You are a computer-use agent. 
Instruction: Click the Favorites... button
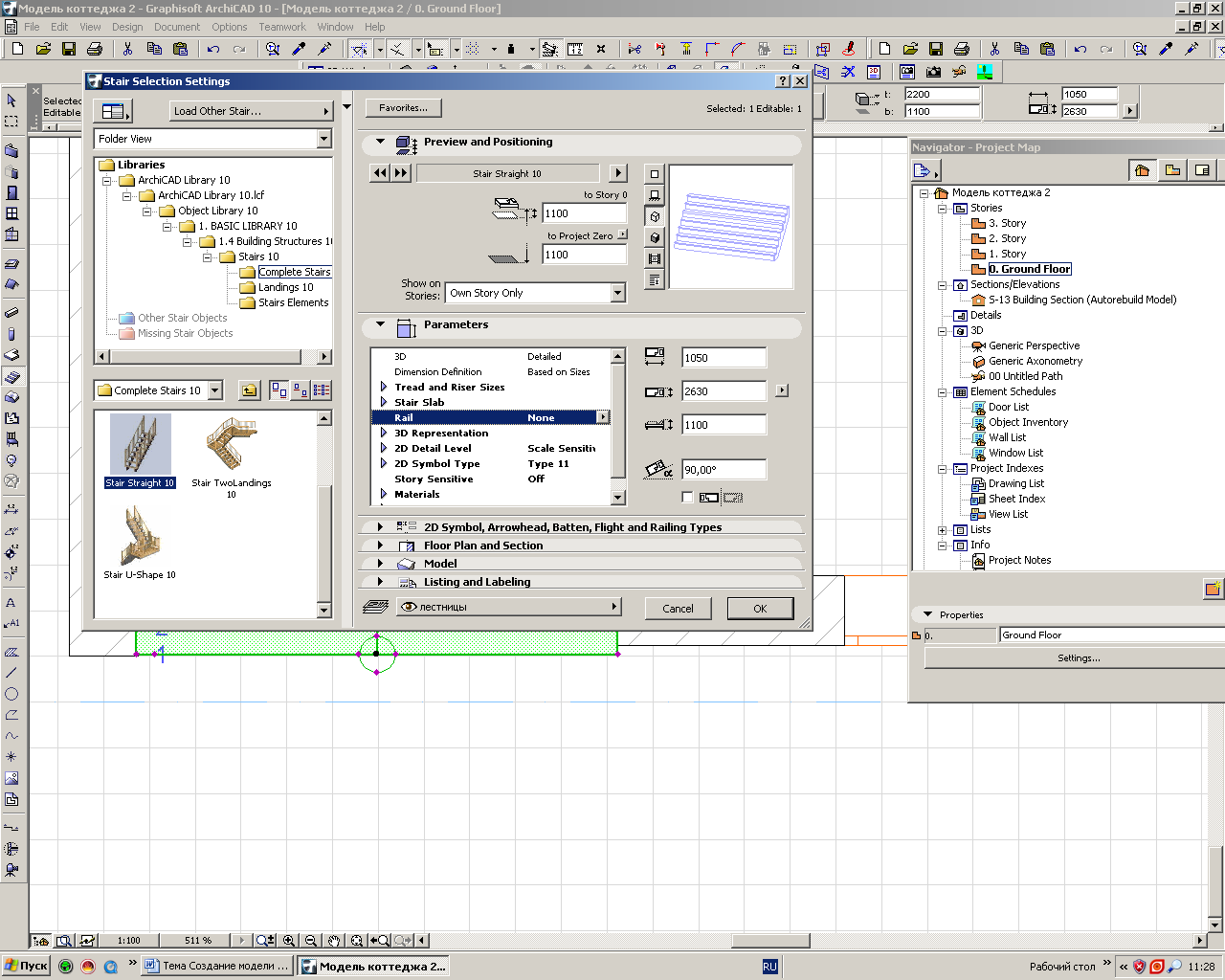click(x=403, y=108)
